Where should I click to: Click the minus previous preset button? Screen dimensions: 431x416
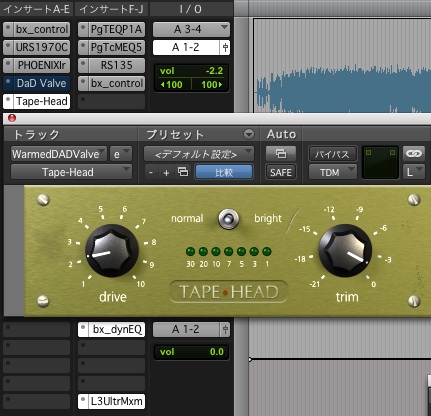[x=151, y=172]
